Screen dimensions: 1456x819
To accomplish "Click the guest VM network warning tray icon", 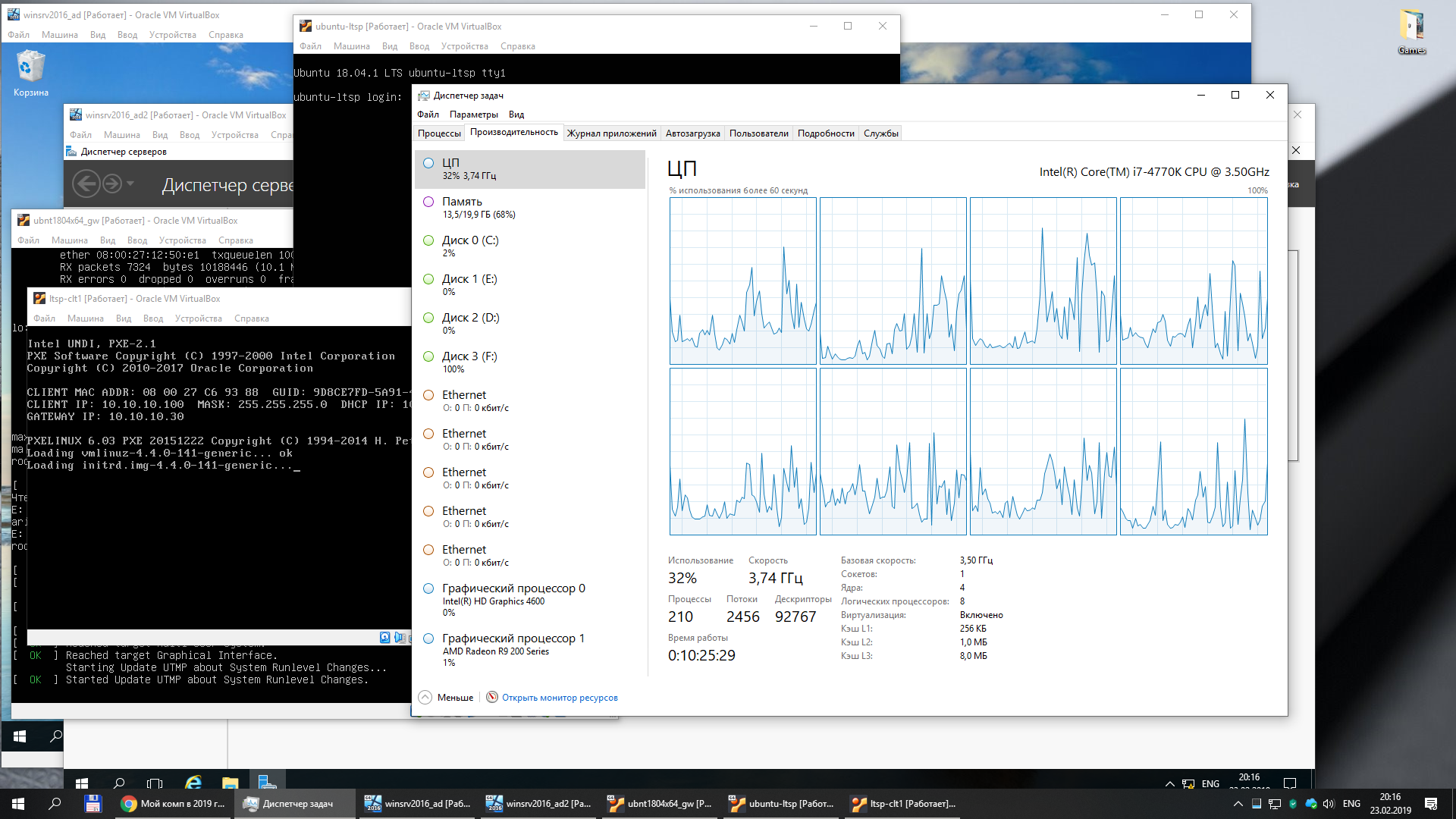I will [1188, 784].
